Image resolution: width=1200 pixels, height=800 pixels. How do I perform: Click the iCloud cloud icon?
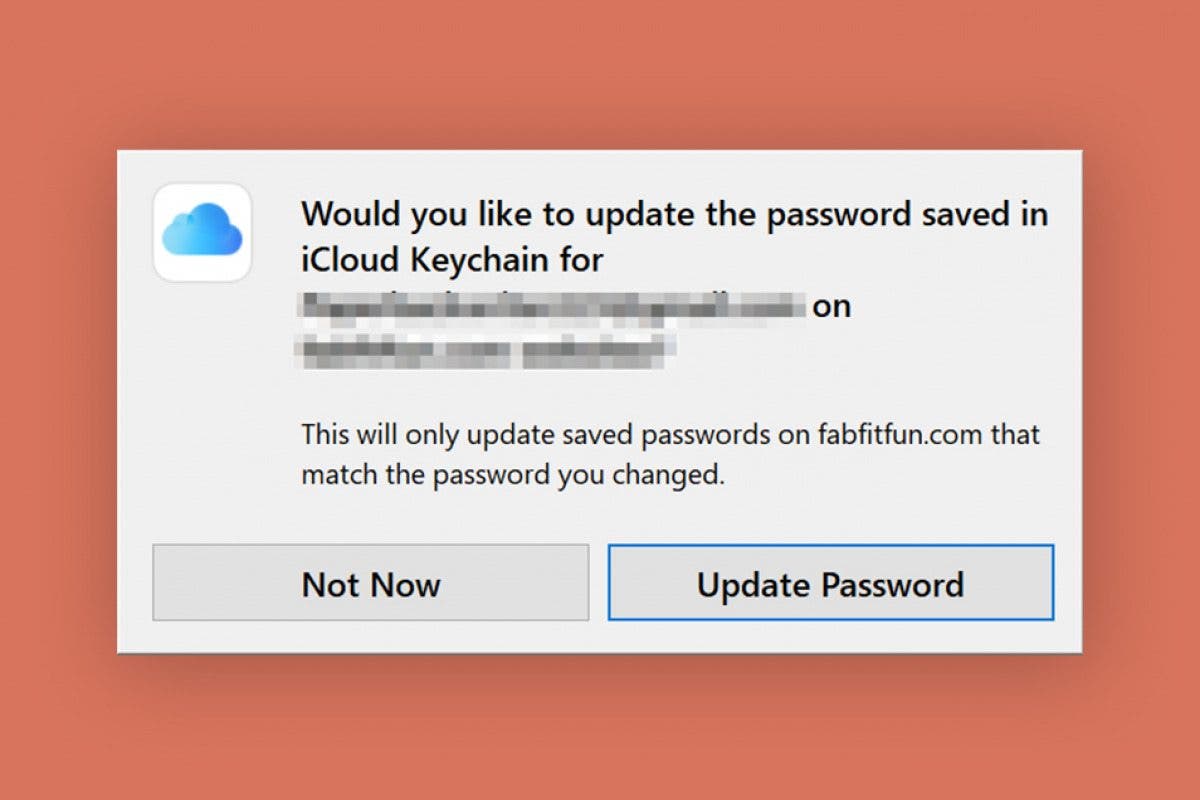click(202, 232)
